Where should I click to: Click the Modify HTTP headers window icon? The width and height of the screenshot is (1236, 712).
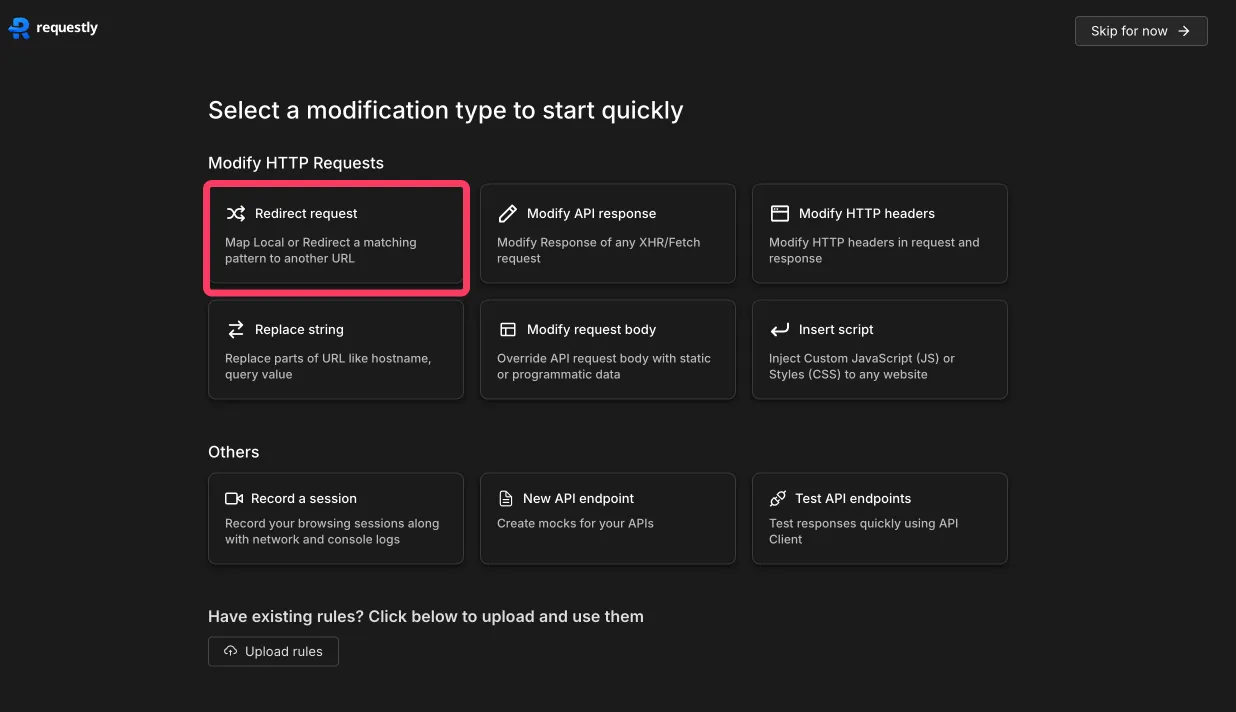780,213
